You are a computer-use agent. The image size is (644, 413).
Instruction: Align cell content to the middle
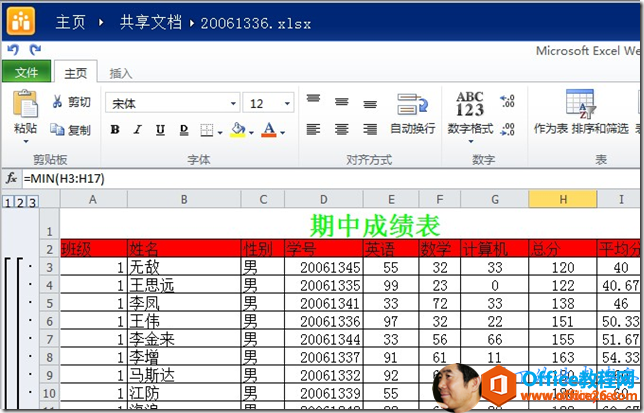[342, 101]
